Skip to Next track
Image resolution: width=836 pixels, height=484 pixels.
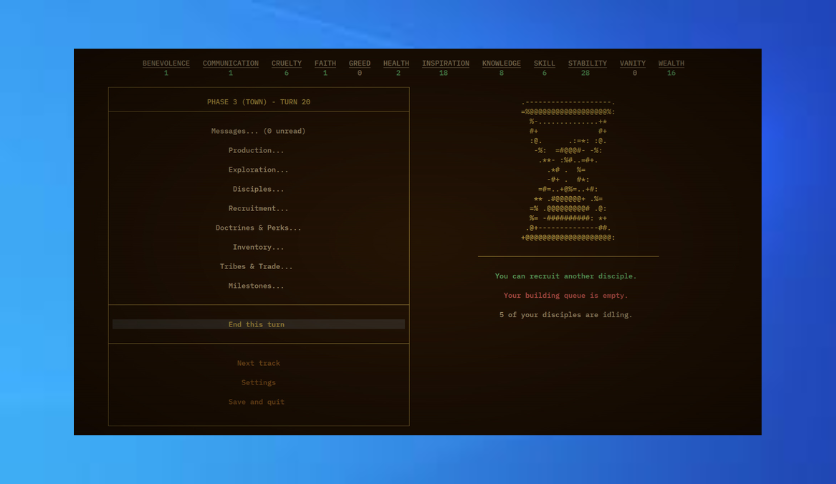tap(258, 363)
